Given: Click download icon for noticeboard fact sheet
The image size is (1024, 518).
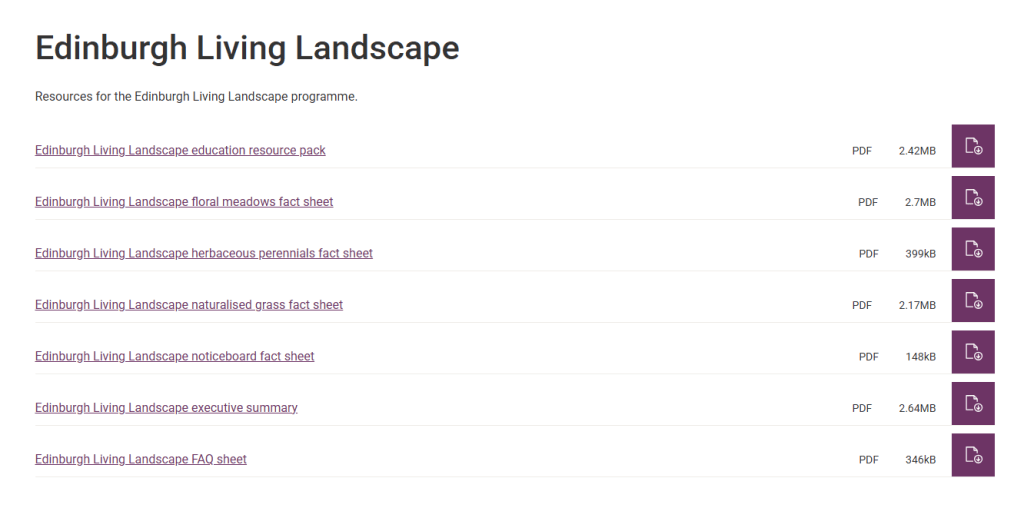Looking at the screenshot, I should click(972, 352).
